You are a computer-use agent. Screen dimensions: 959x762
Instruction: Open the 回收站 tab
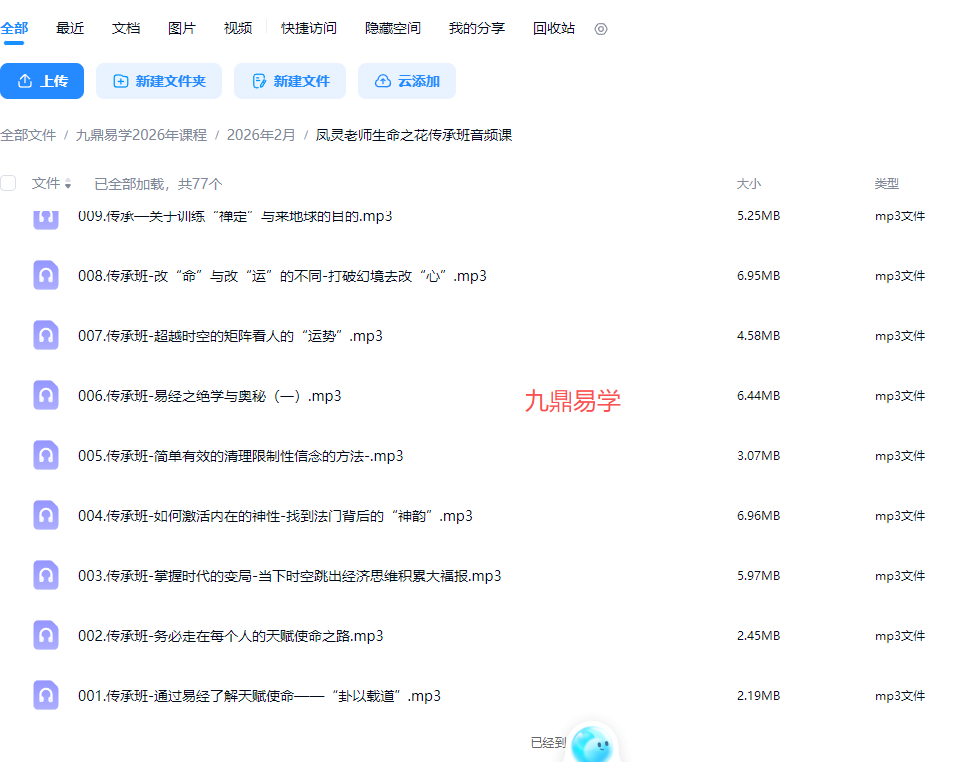pyautogui.click(x=554, y=28)
